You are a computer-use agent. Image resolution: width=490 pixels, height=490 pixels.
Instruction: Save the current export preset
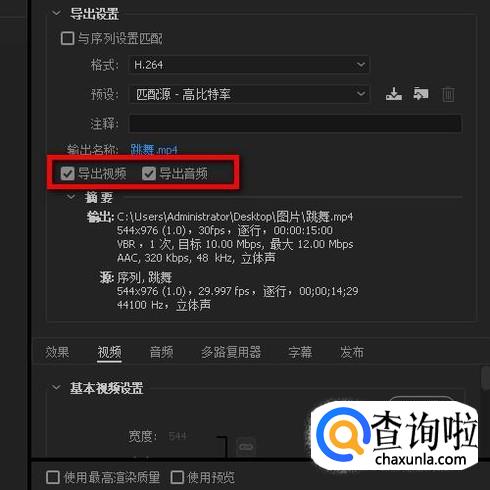click(x=394, y=94)
